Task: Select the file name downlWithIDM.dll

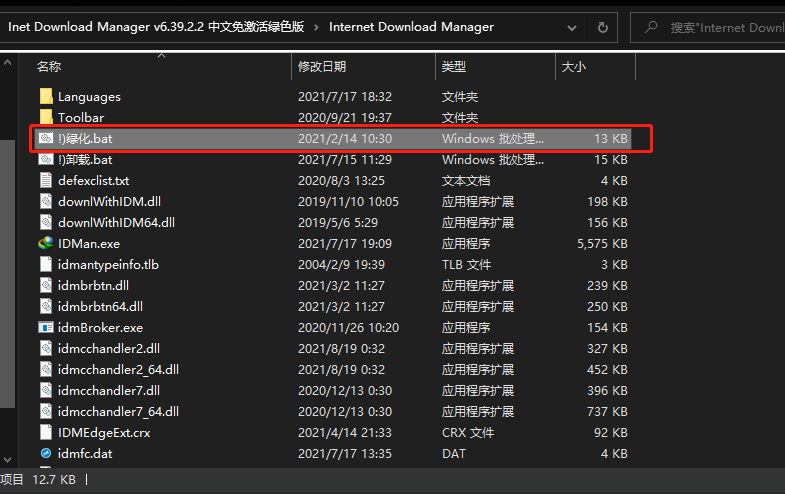Action: click(x=109, y=202)
